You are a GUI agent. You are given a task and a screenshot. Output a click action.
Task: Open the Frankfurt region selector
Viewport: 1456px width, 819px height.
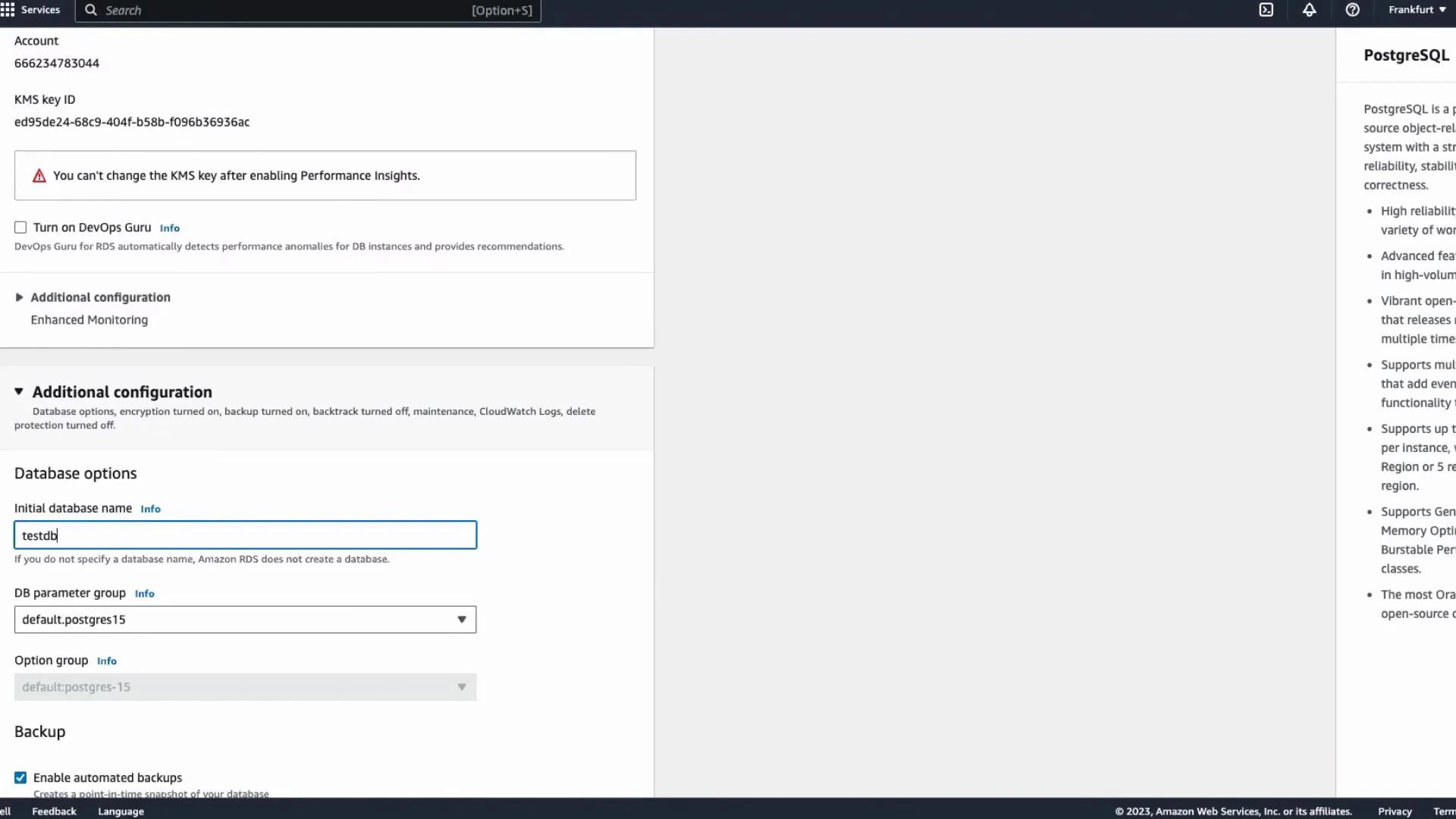(x=1417, y=10)
